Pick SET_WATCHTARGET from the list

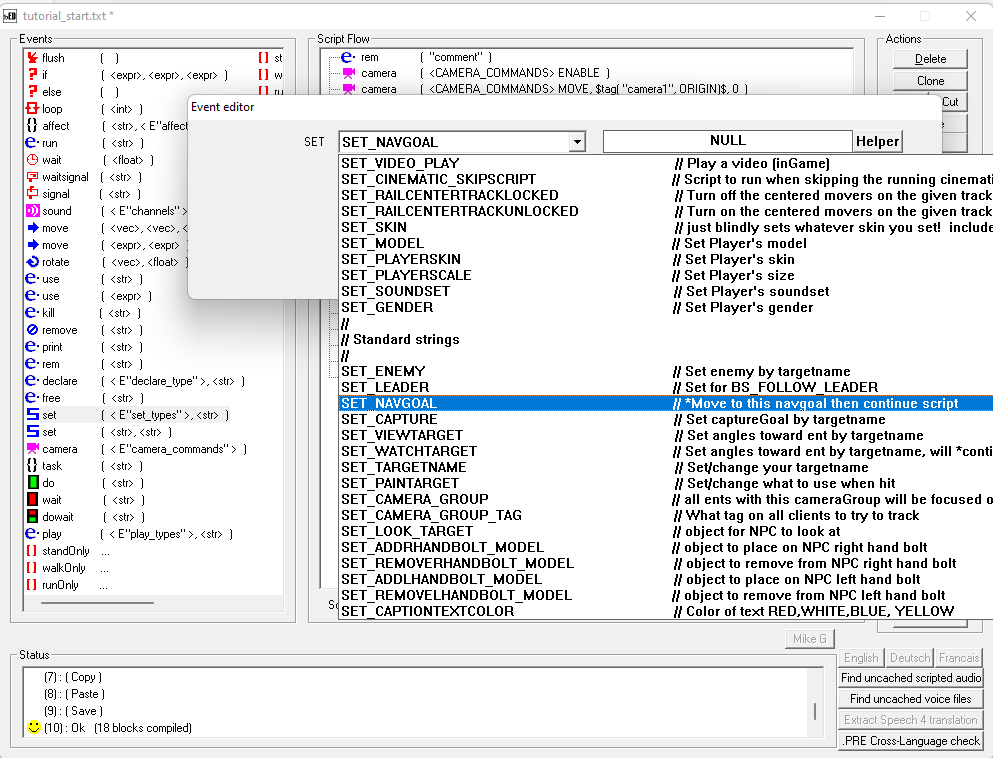tap(666, 452)
